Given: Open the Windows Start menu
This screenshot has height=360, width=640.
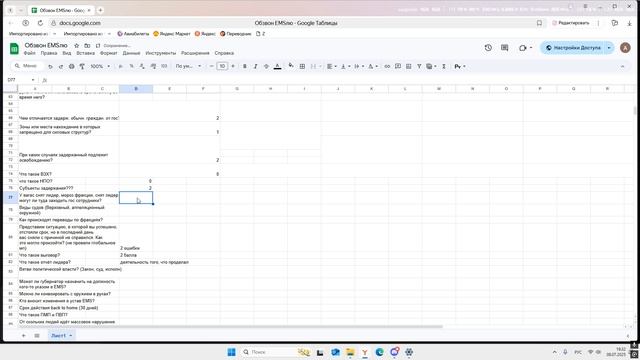Looking at the screenshot, I should 231,352.
